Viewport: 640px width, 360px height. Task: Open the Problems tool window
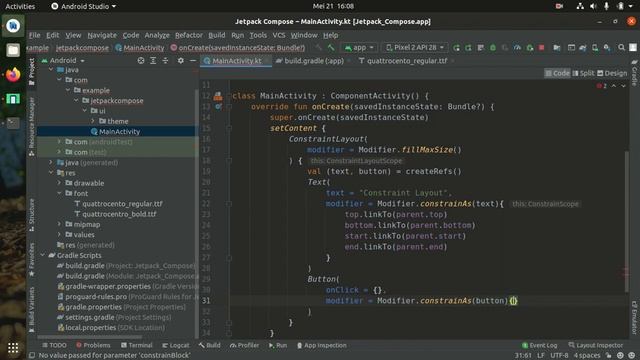point(93,345)
